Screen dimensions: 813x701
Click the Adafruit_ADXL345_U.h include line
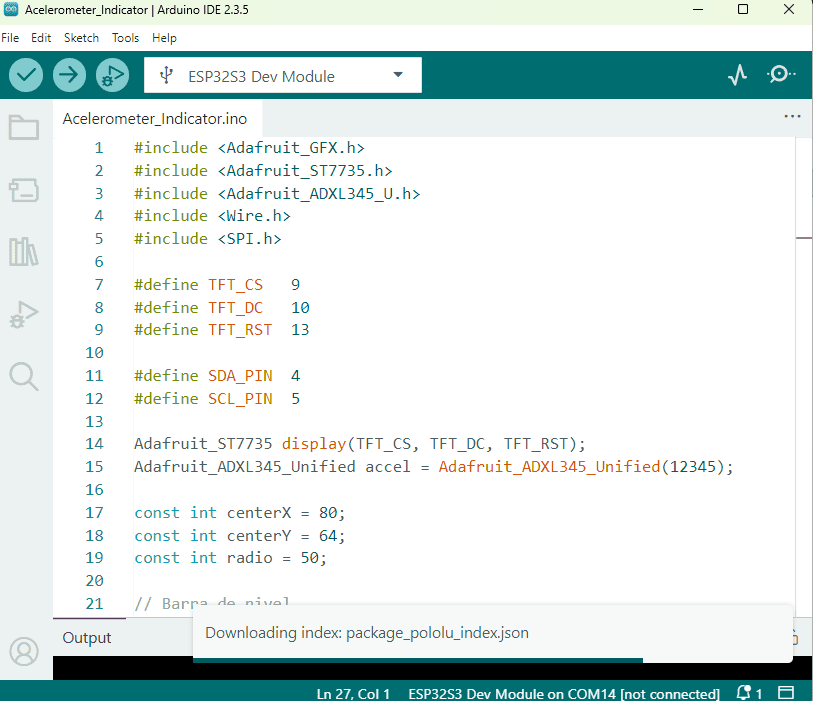[x=277, y=193]
